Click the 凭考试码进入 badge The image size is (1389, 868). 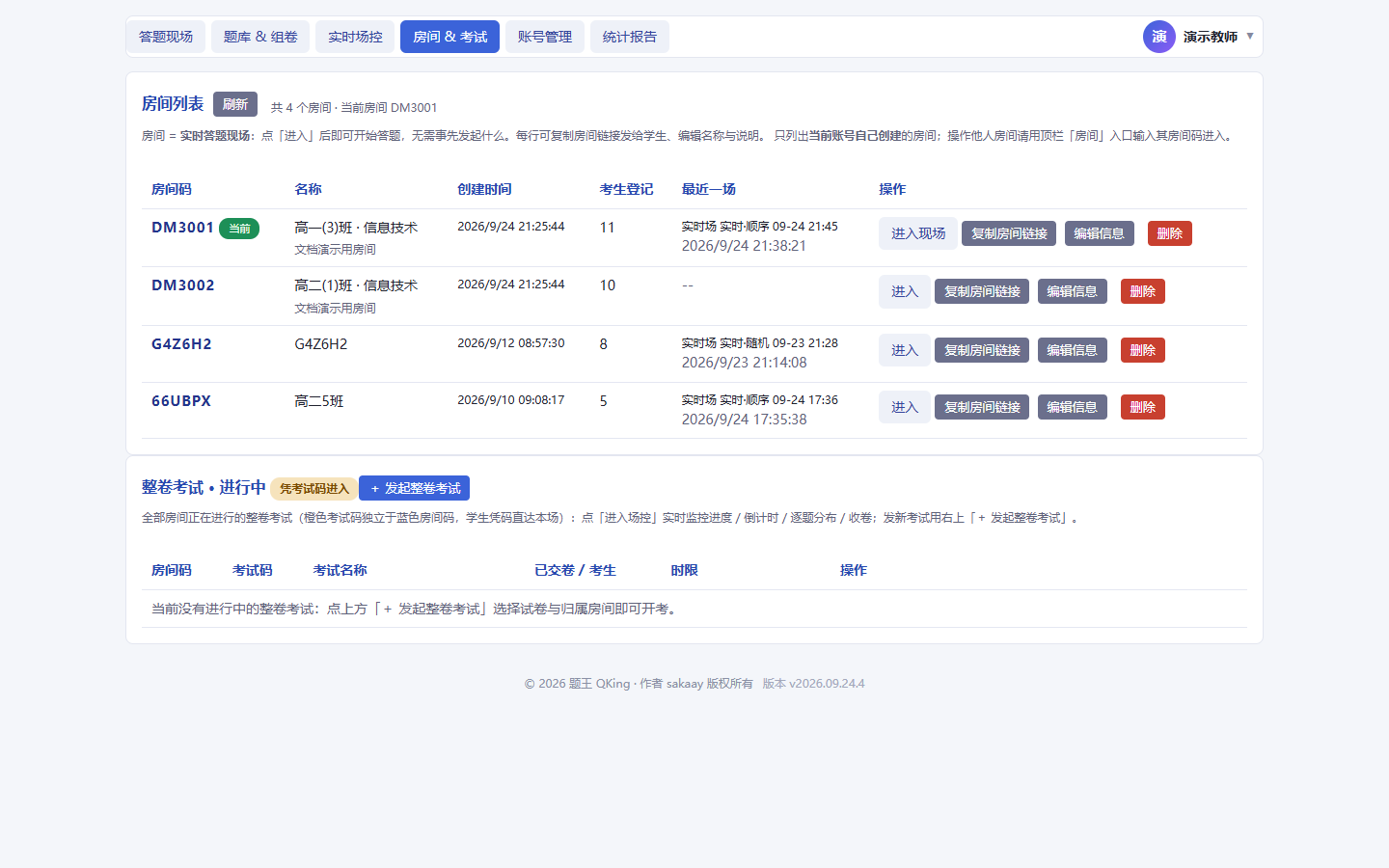pyautogui.click(x=314, y=489)
